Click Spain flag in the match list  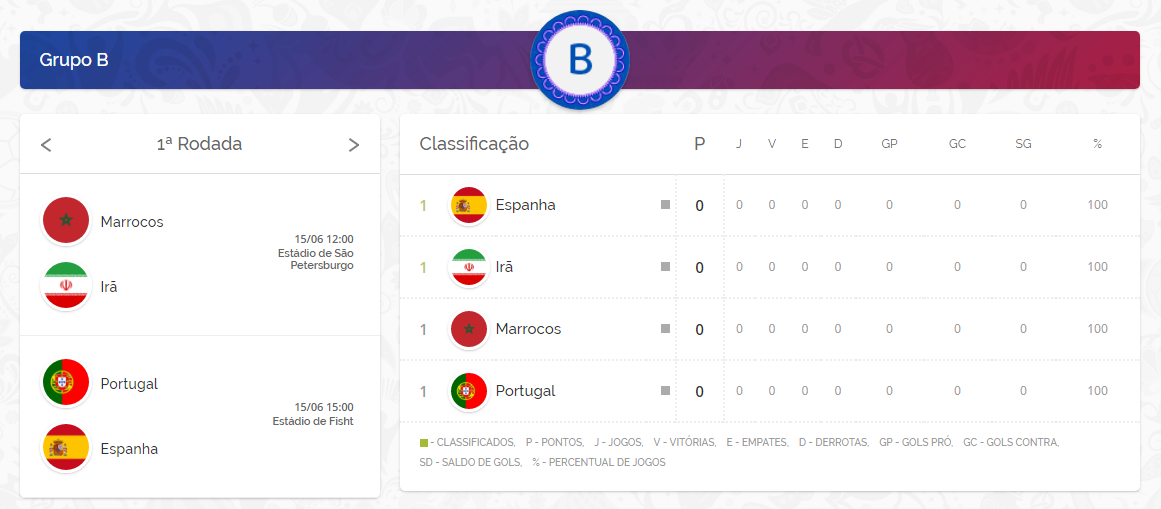click(66, 448)
